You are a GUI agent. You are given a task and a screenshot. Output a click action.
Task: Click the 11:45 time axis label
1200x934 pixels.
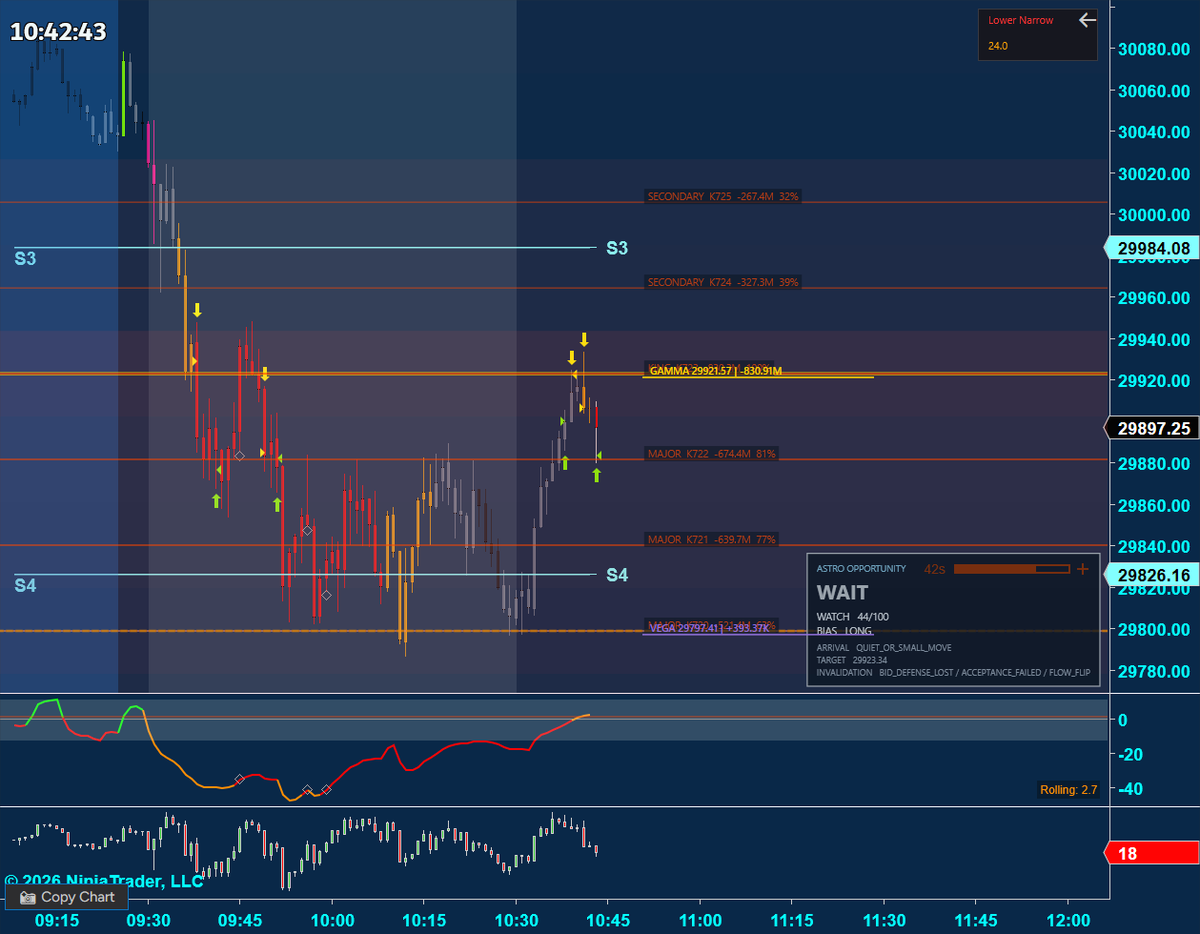coord(976,920)
